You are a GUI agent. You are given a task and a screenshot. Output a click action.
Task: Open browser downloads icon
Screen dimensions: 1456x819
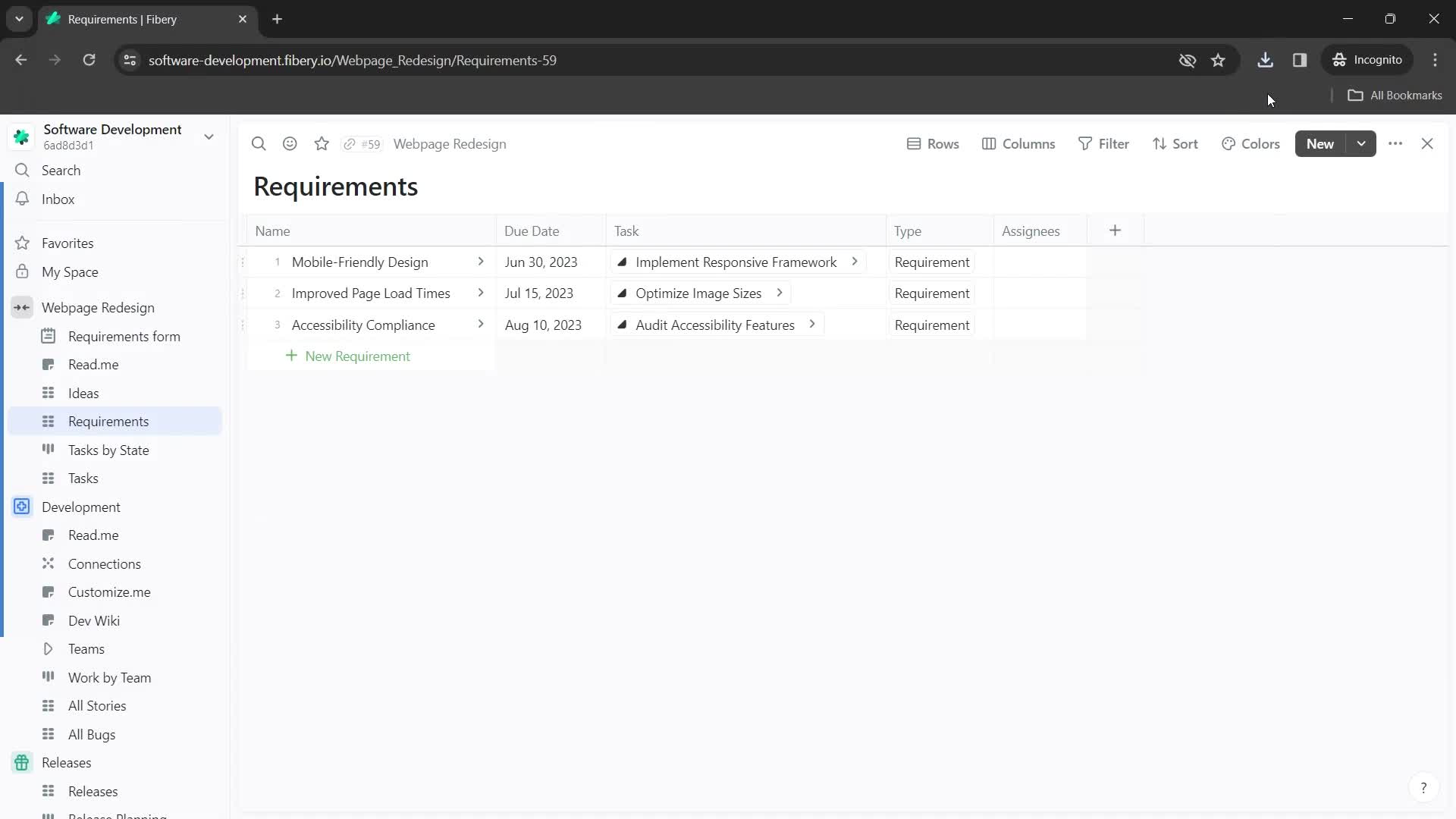1265,60
